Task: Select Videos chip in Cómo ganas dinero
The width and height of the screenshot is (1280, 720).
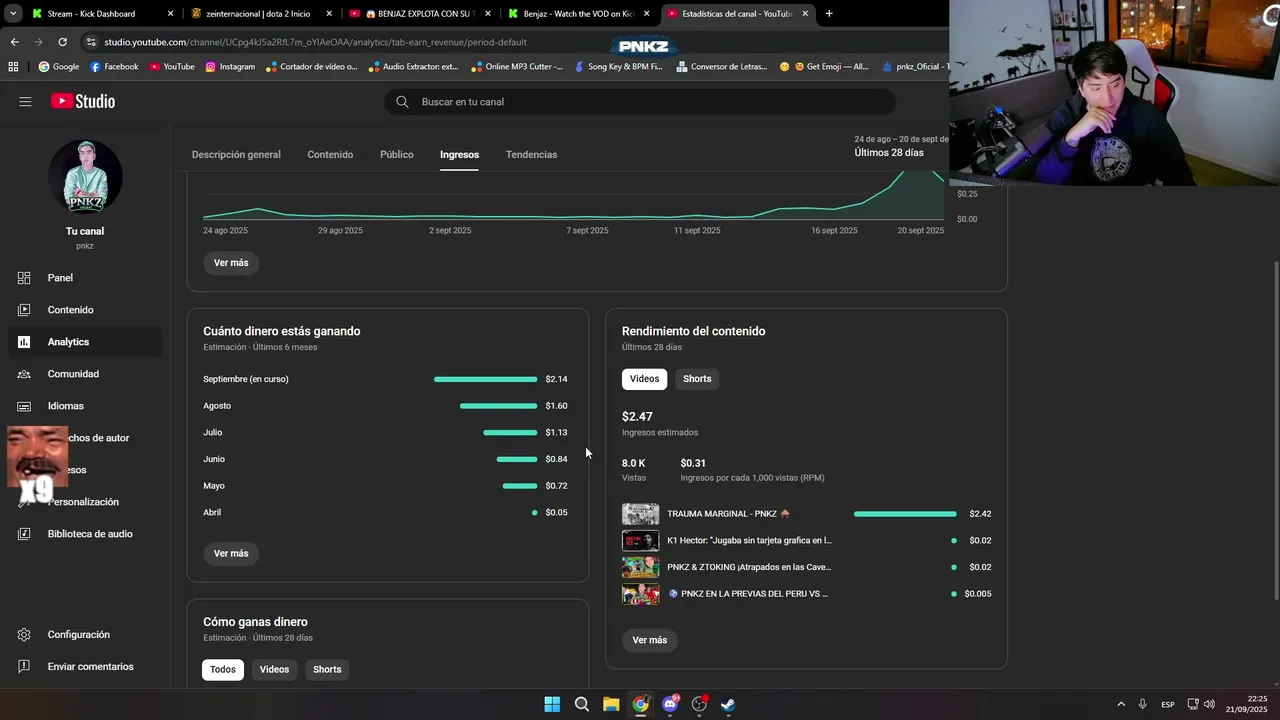Action: click(274, 670)
